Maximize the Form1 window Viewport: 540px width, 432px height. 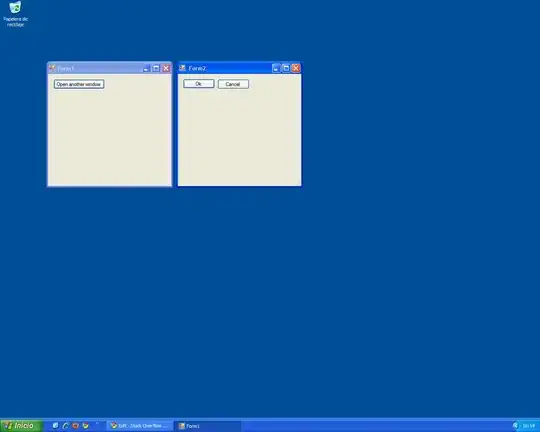tap(156, 69)
